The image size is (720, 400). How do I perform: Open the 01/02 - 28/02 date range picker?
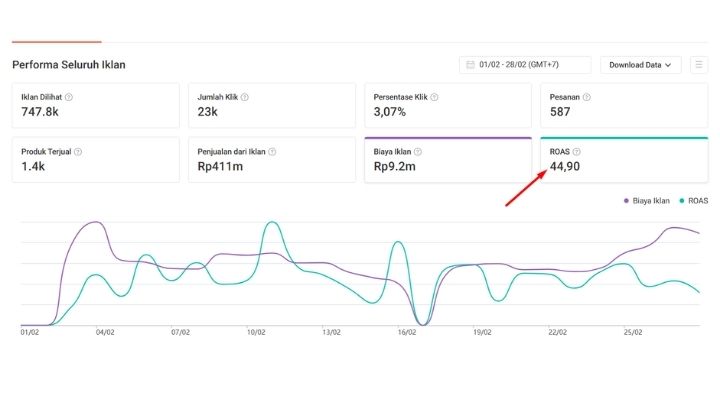point(525,65)
